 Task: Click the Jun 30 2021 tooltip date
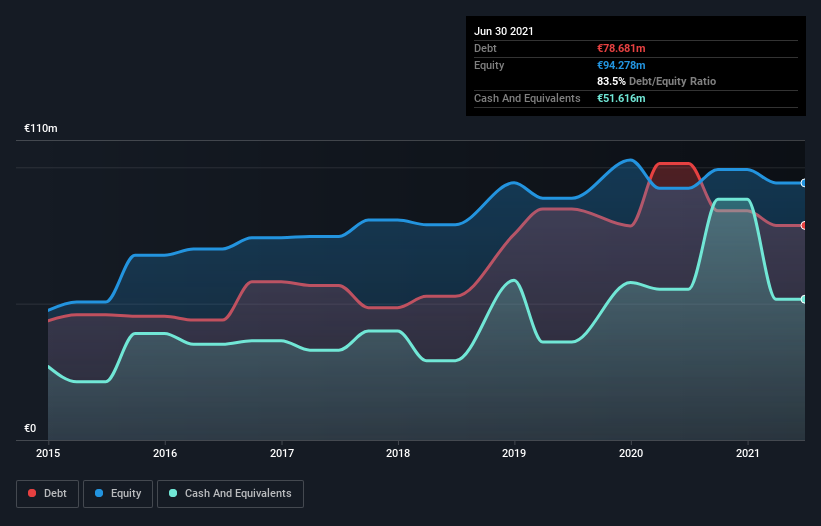[x=504, y=31]
